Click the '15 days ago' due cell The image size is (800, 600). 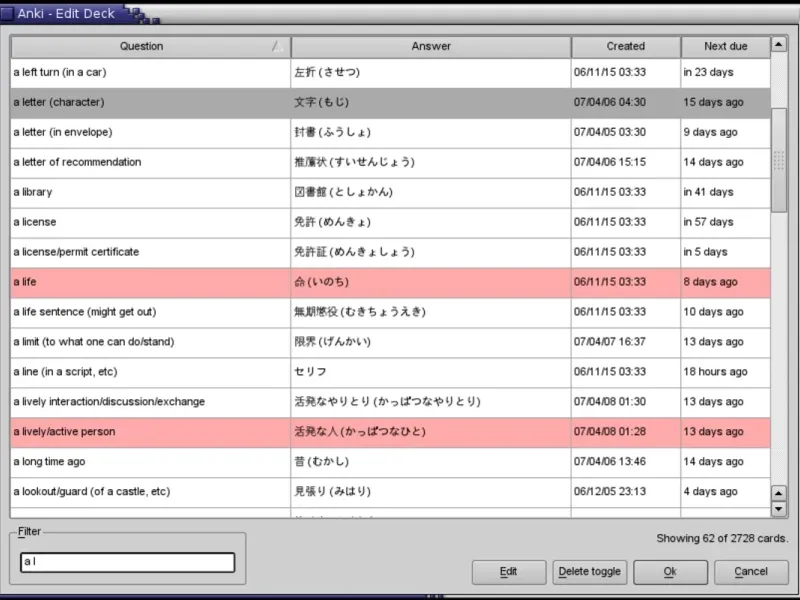tap(726, 103)
